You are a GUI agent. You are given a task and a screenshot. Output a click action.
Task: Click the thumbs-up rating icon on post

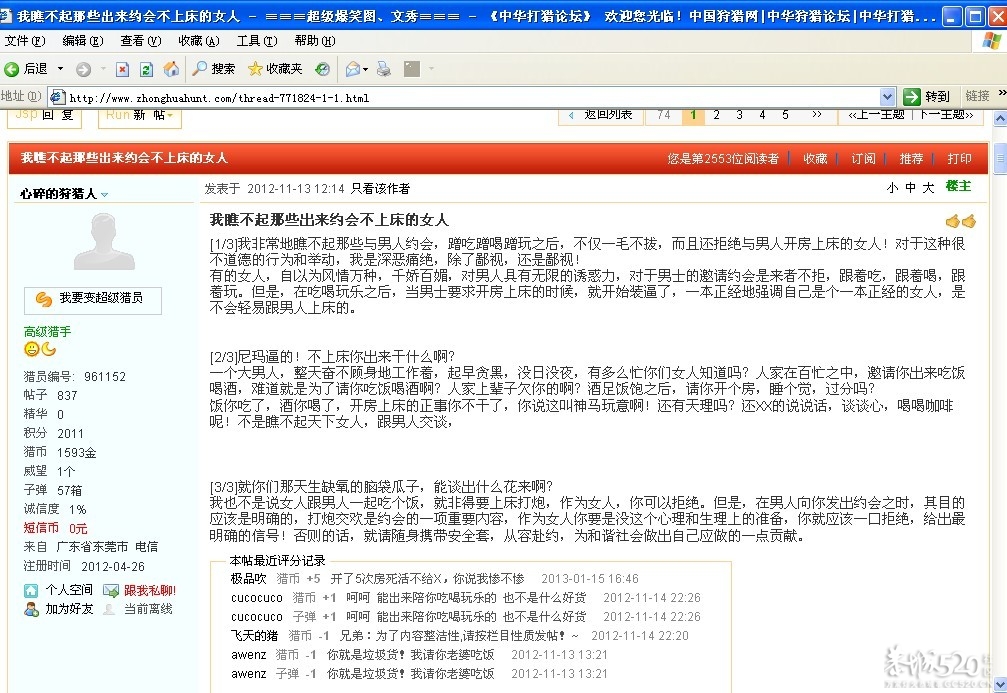point(960,221)
